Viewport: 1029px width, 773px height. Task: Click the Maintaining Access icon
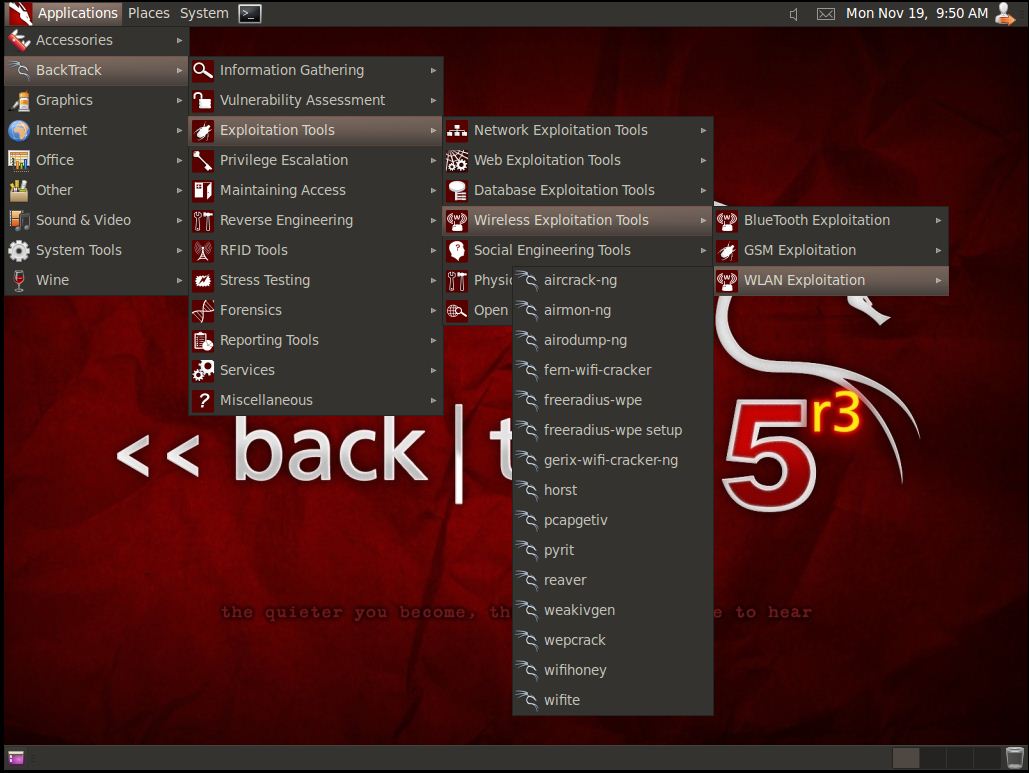coord(203,190)
